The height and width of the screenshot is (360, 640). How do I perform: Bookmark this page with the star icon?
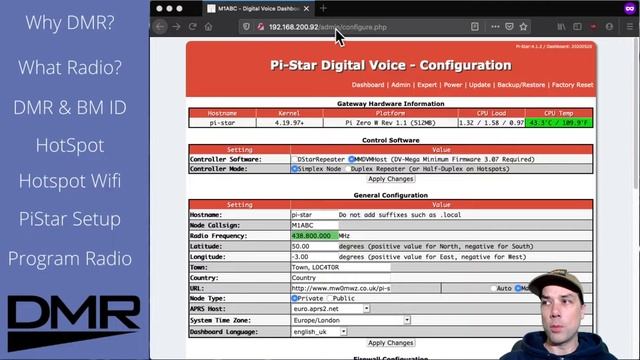tap(524, 27)
